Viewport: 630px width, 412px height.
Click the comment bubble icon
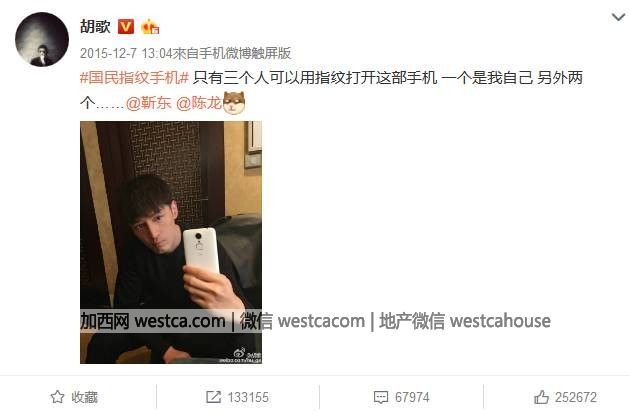(380, 398)
